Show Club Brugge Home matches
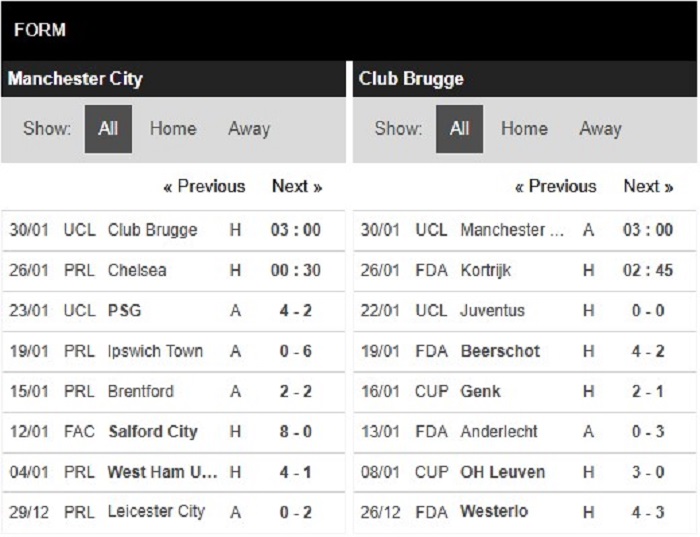The image size is (700, 537). tap(524, 129)
